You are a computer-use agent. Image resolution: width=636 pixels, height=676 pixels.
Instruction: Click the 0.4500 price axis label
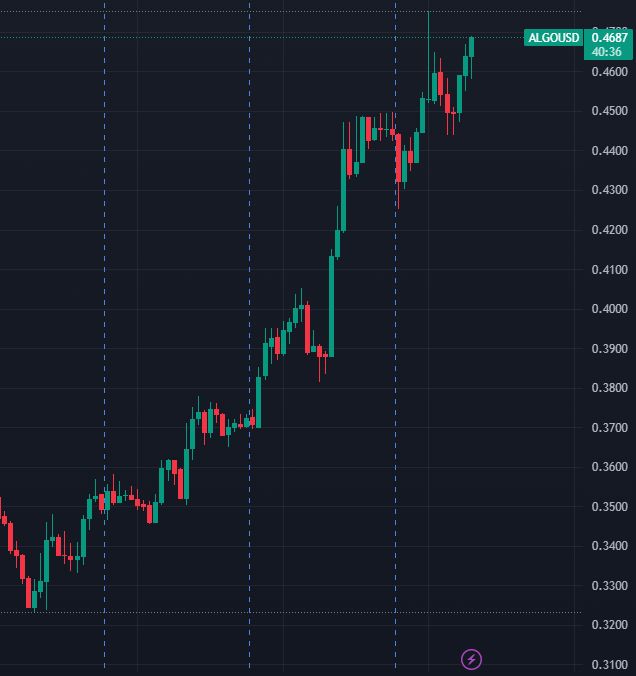pos(609,111)
